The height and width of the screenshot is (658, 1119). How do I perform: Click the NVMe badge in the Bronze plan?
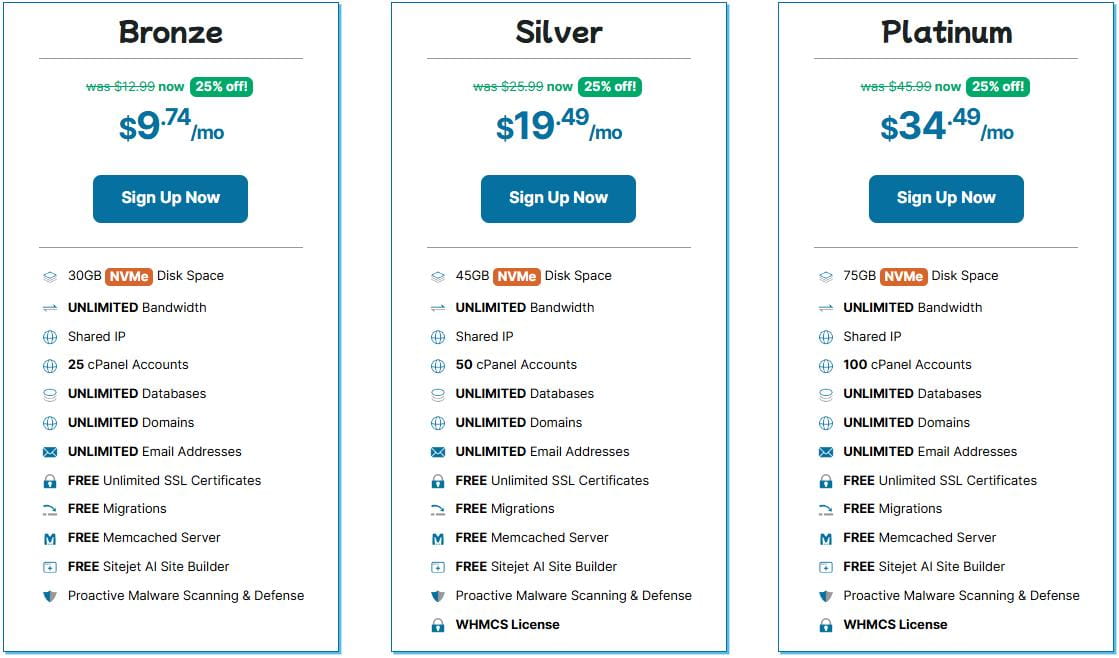point(128,276)
